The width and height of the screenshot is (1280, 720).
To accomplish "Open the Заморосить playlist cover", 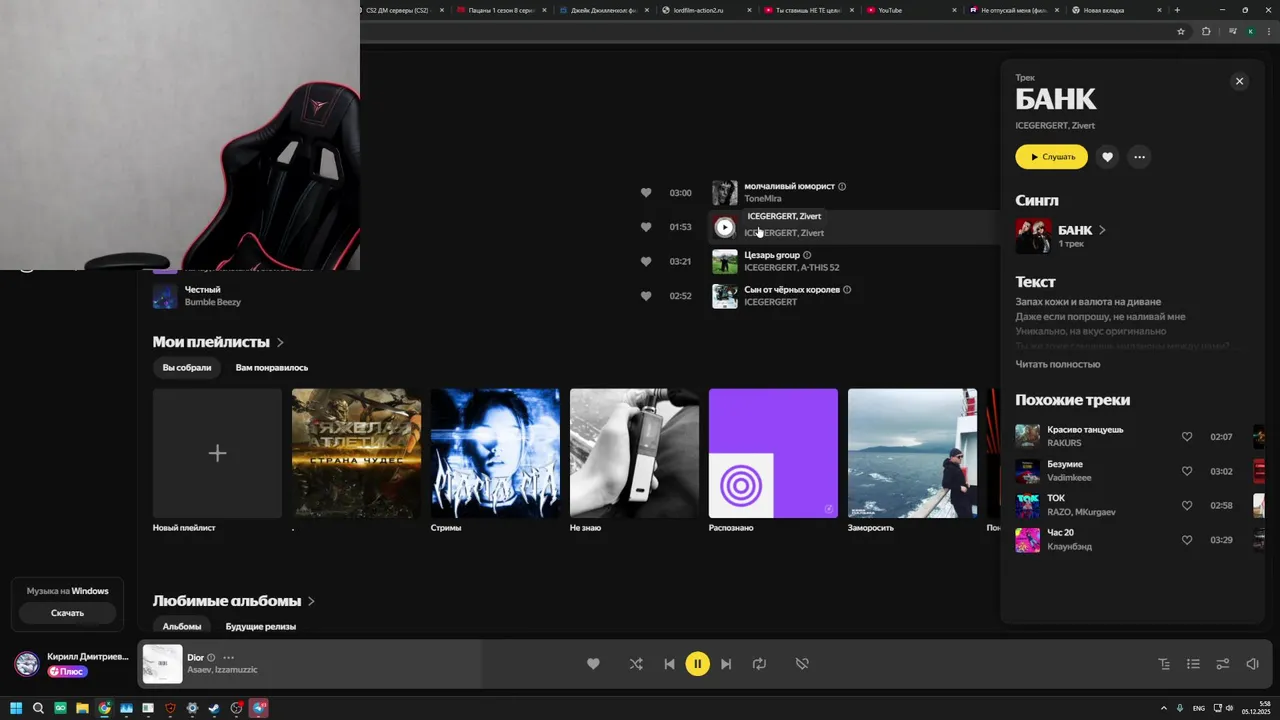I will coord(912,453).
